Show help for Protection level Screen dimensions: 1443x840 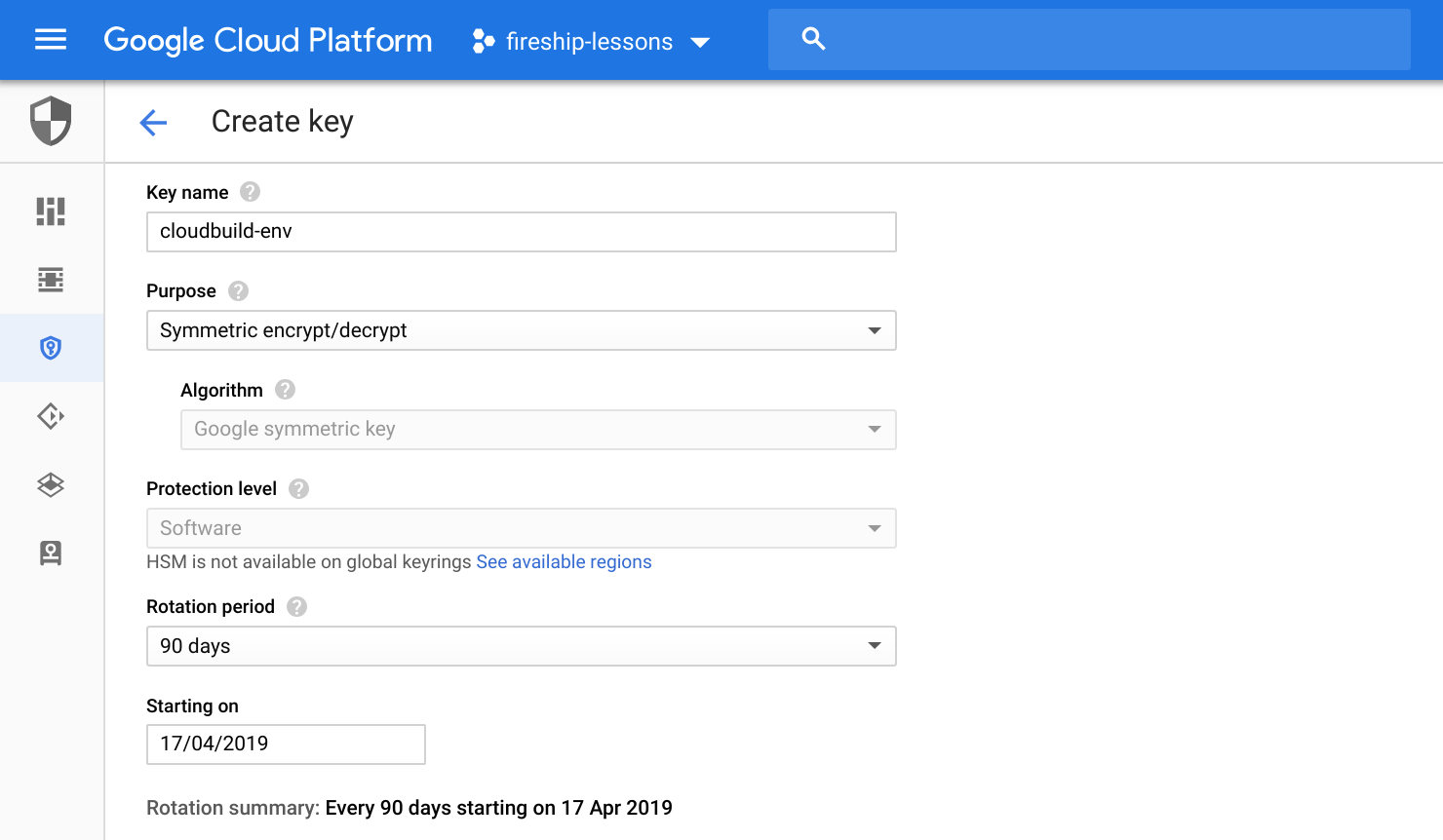coord(299,489)
